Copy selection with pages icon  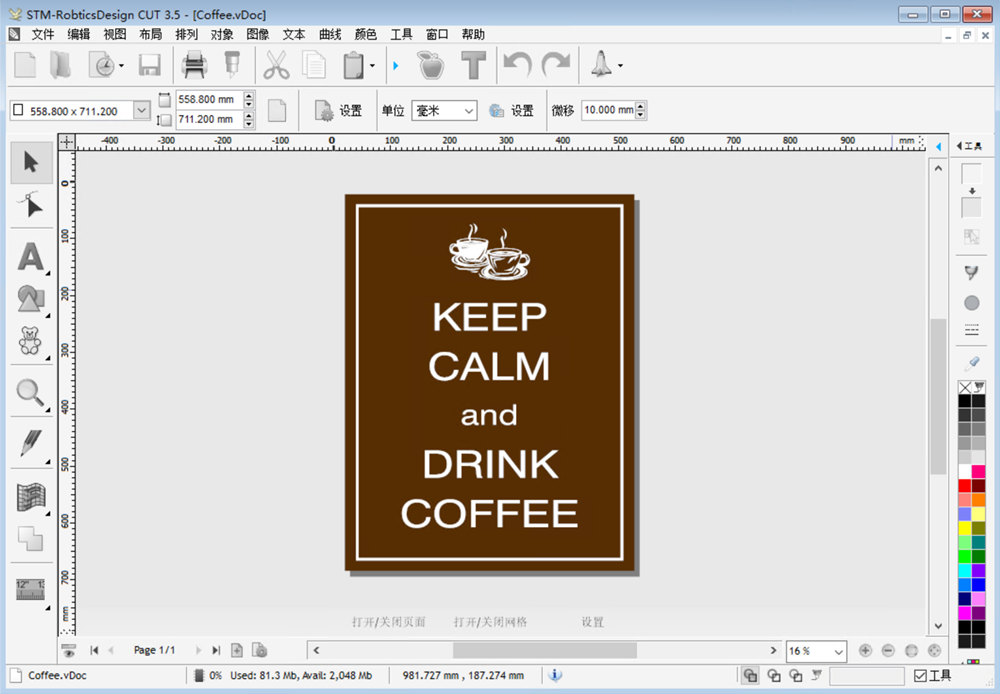(314, 64)
